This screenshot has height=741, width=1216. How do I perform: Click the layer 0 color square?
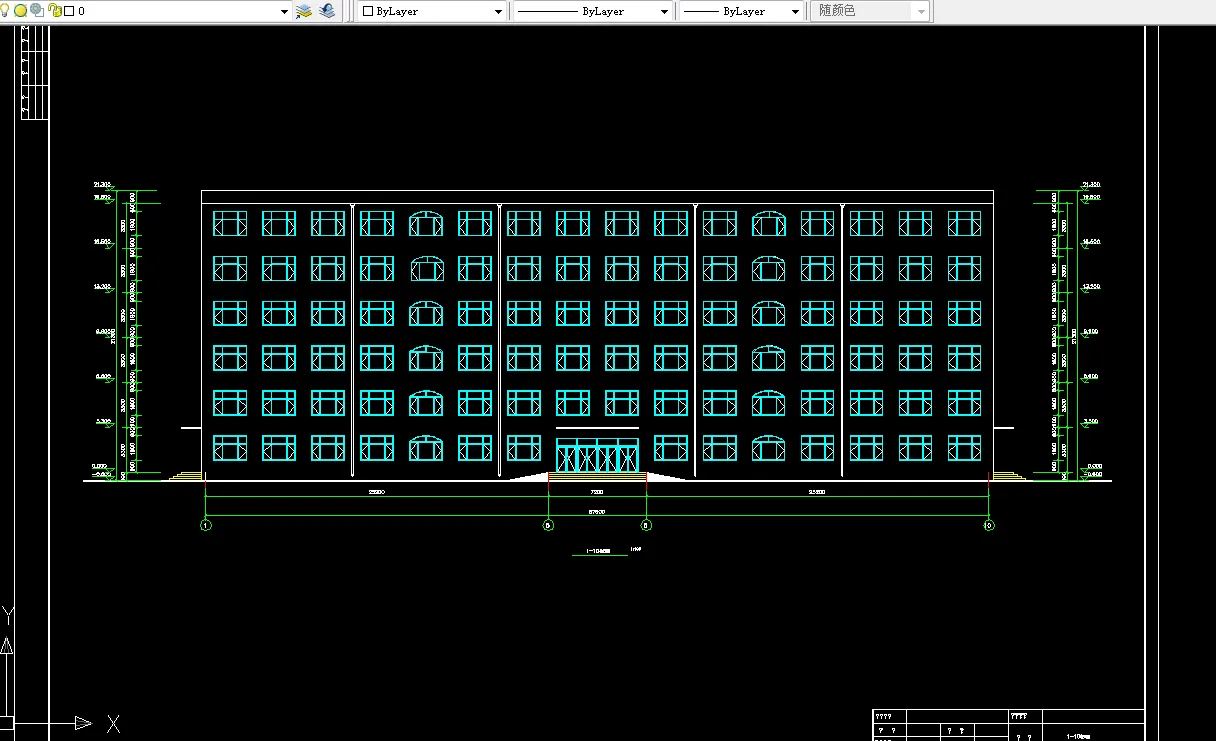tap(69, 11)
